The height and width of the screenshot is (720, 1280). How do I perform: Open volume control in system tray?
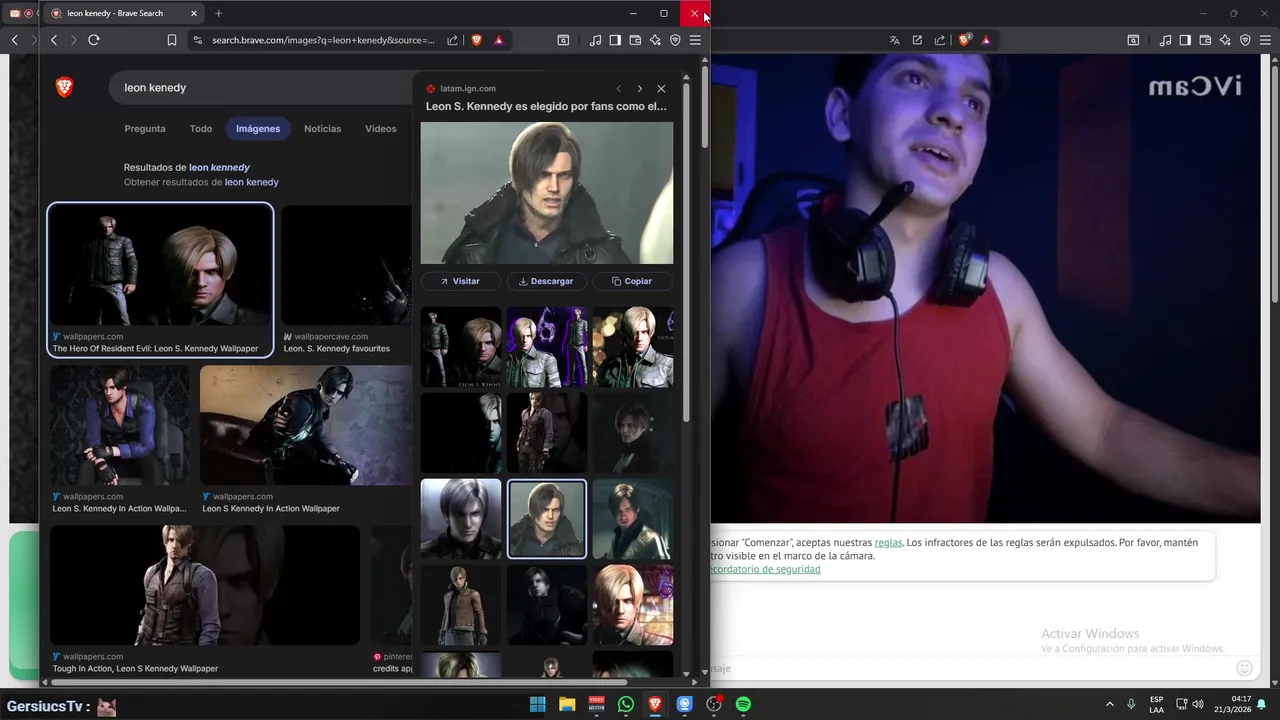click(1198, 704)
